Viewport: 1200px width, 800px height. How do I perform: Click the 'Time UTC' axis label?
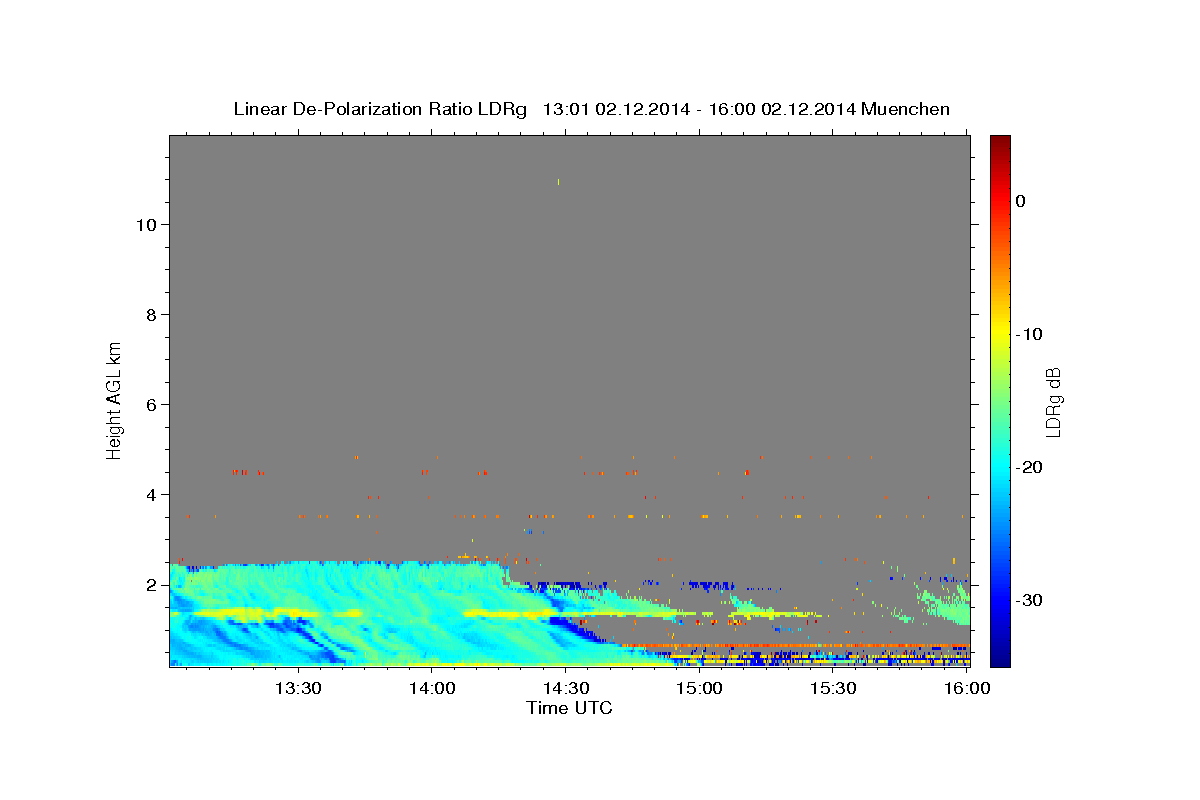(x=569, y=708)
